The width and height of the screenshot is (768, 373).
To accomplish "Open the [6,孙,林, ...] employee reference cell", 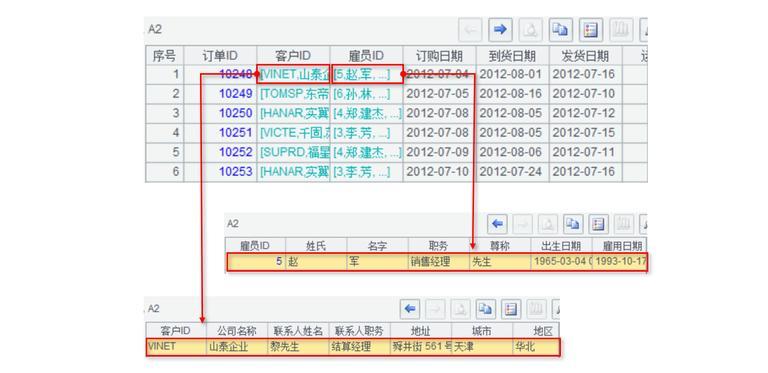I will tap(366, 94).
